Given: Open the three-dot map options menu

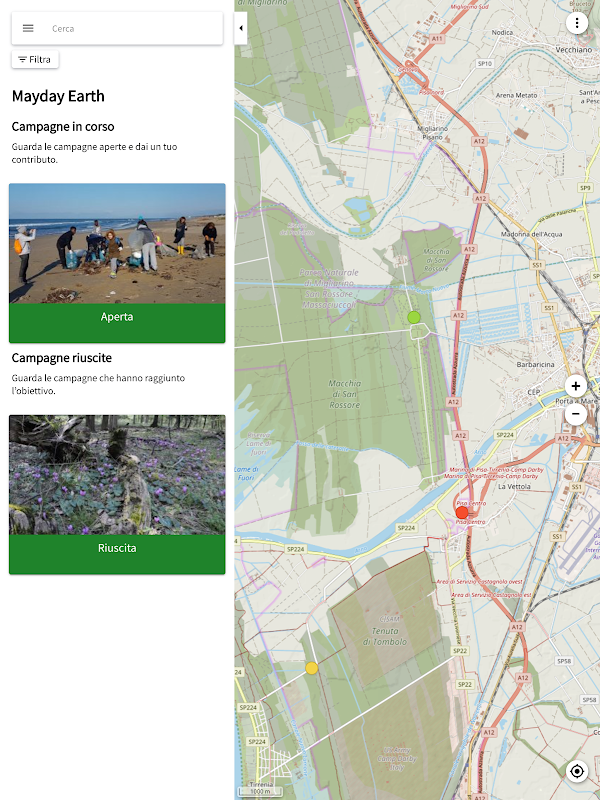Looking at the screenshot, I should [577, 23].
